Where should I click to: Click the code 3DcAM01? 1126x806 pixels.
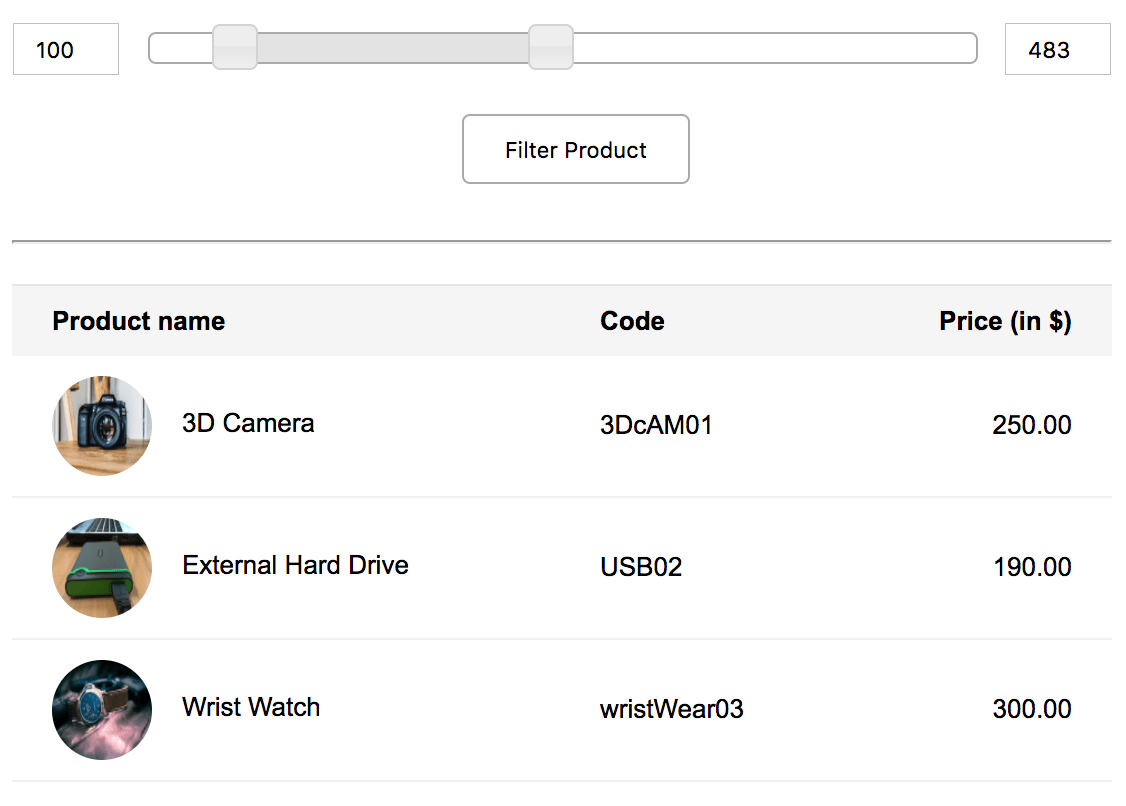pos(656,425)
